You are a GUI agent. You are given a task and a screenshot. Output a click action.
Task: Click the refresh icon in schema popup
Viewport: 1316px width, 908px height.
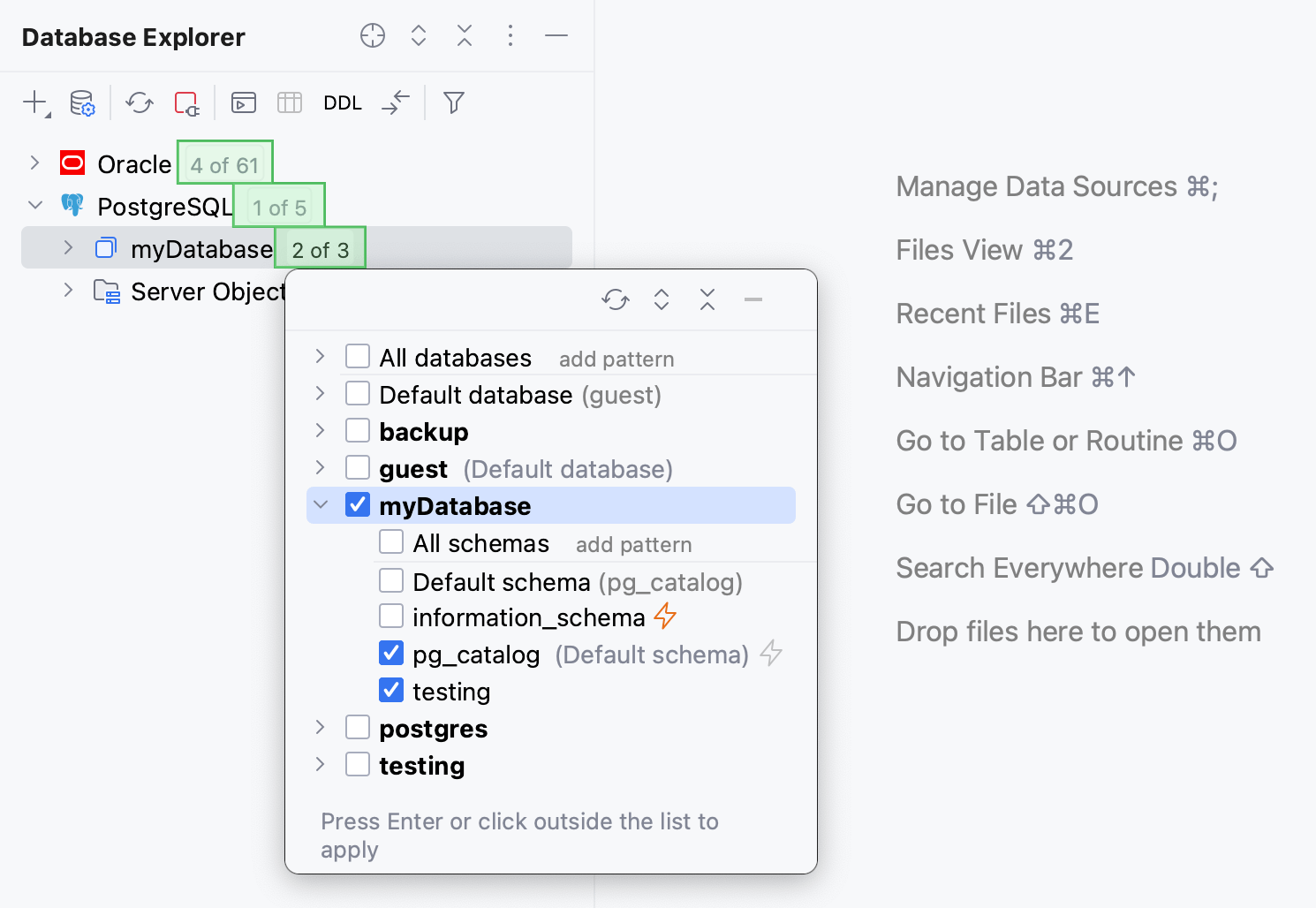616,300
